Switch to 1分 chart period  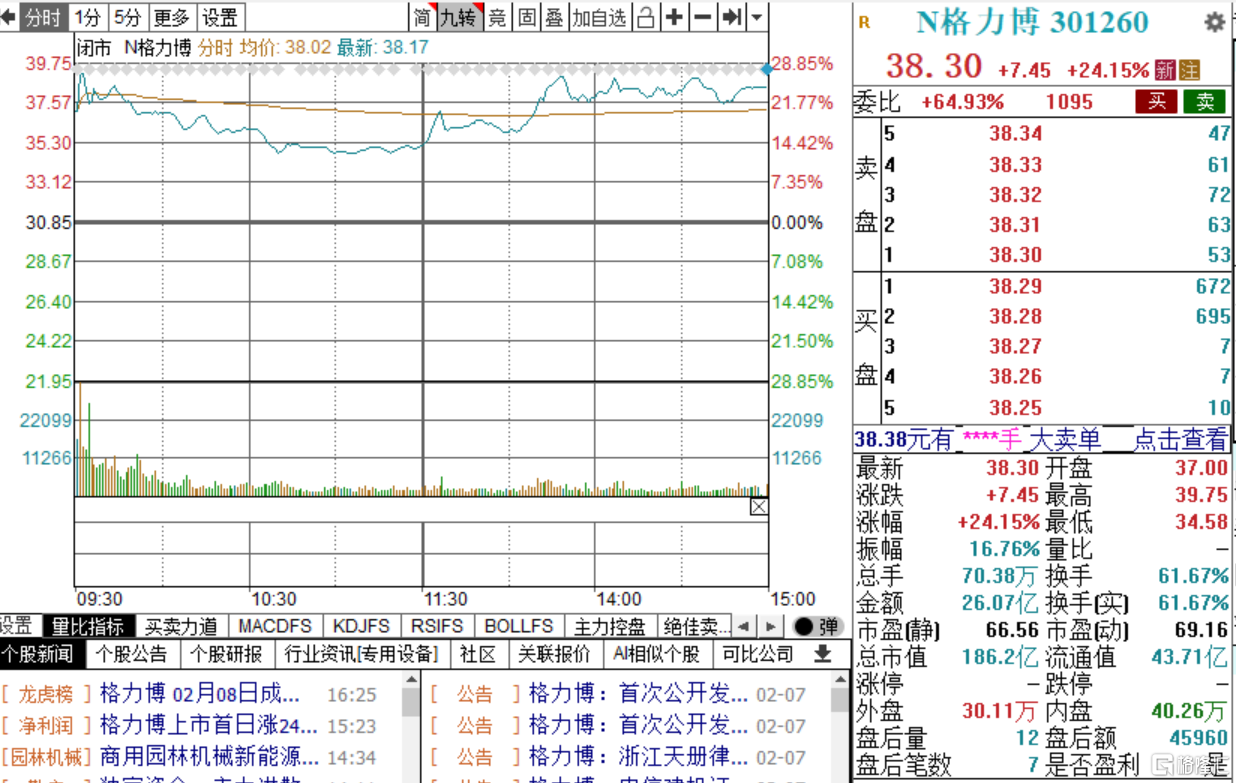(x=88, y=17)
